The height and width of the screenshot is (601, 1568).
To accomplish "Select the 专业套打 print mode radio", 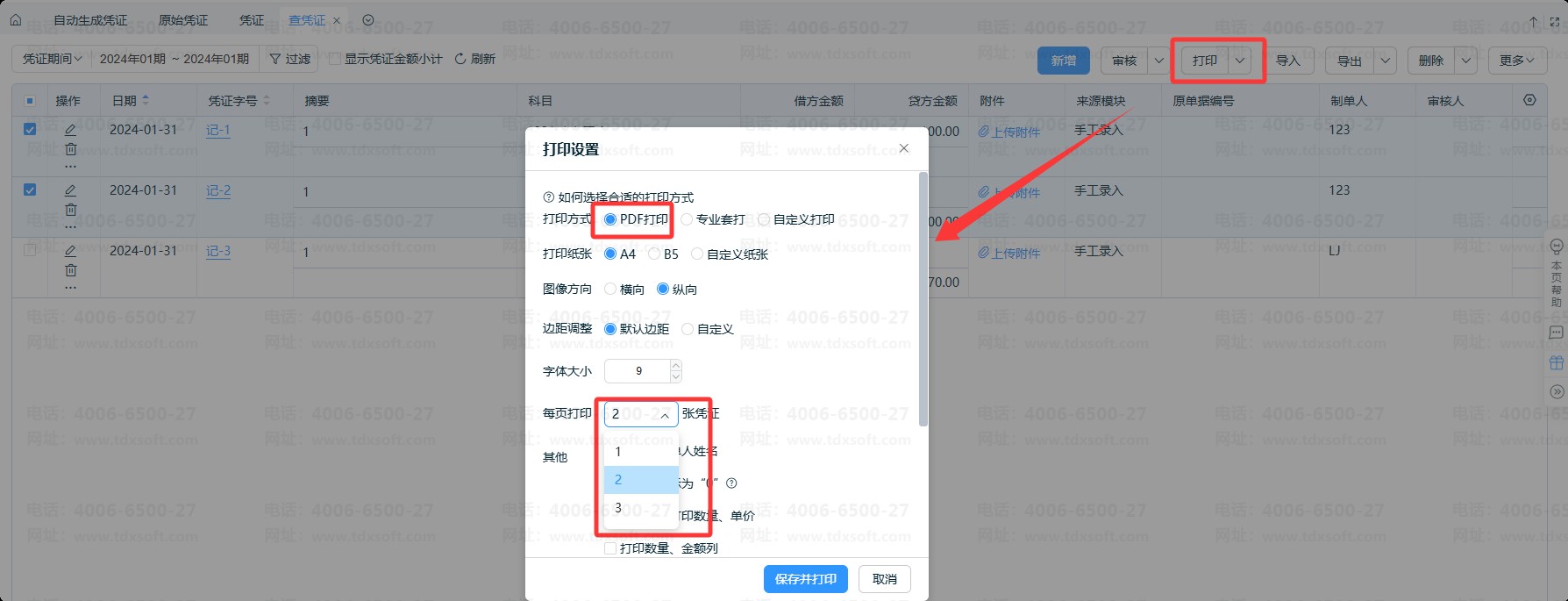I will point(687,219).
